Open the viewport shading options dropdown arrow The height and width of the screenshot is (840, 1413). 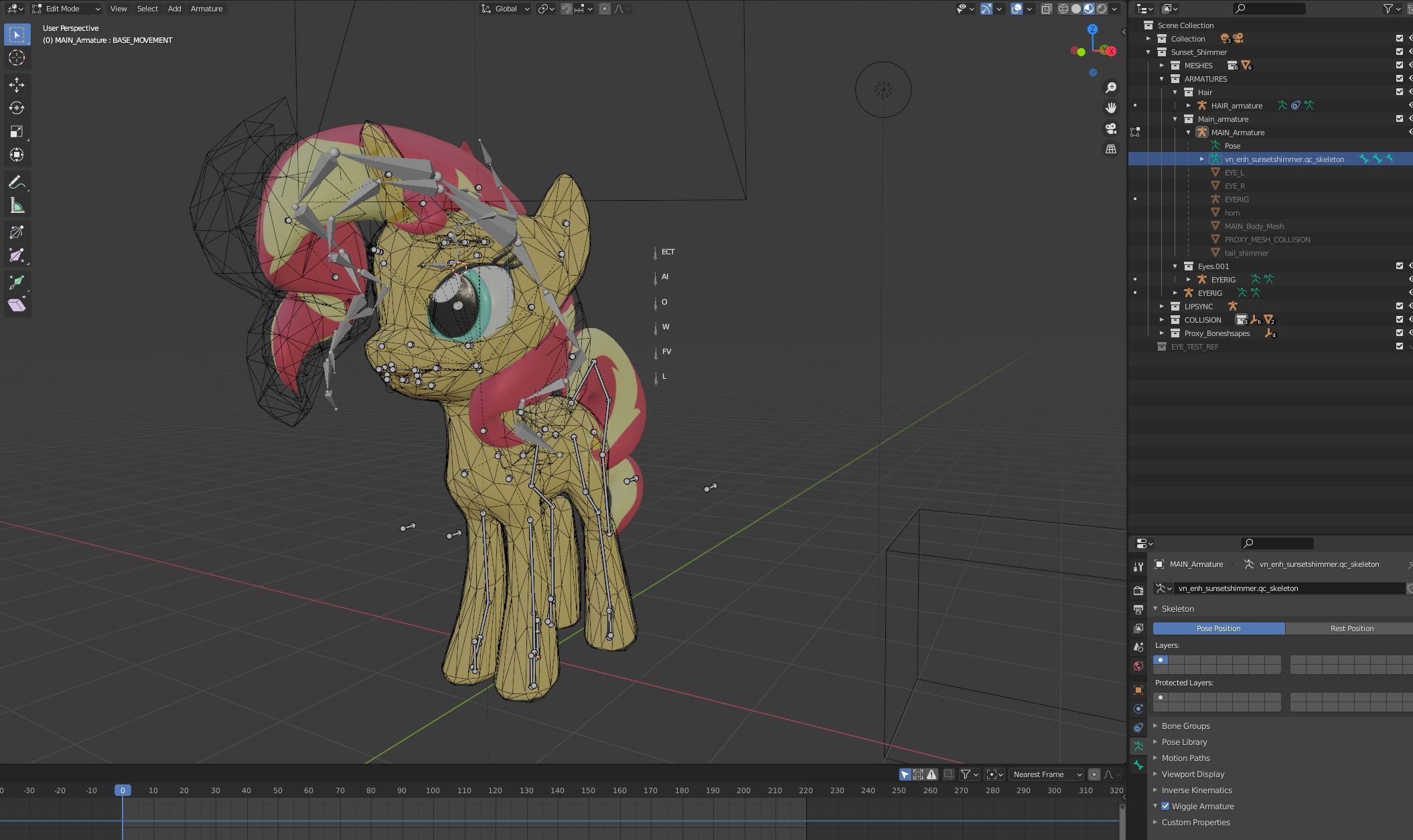[x=1114, y=9]
